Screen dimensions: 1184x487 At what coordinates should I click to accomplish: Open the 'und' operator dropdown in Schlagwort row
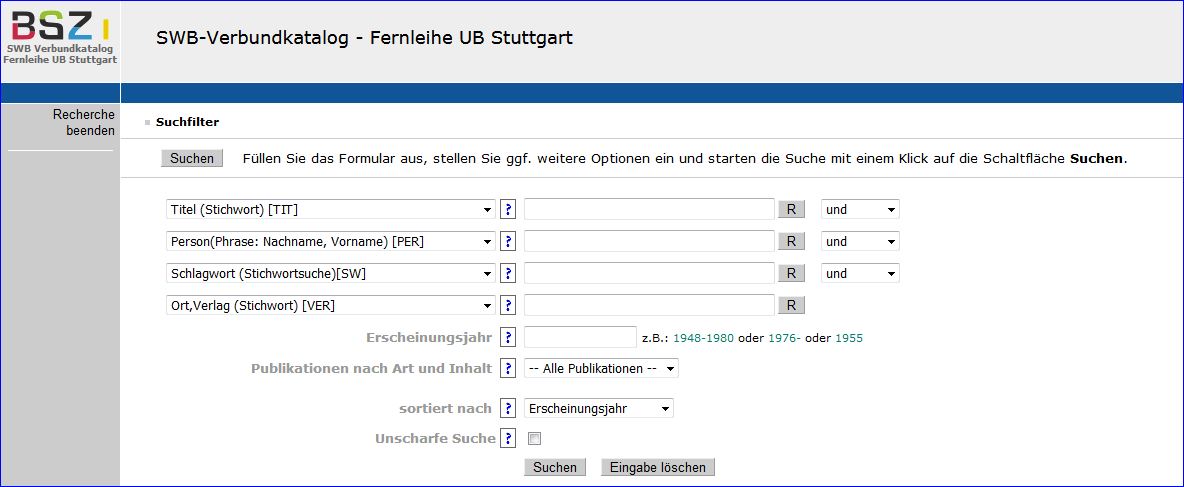[860, 273]
